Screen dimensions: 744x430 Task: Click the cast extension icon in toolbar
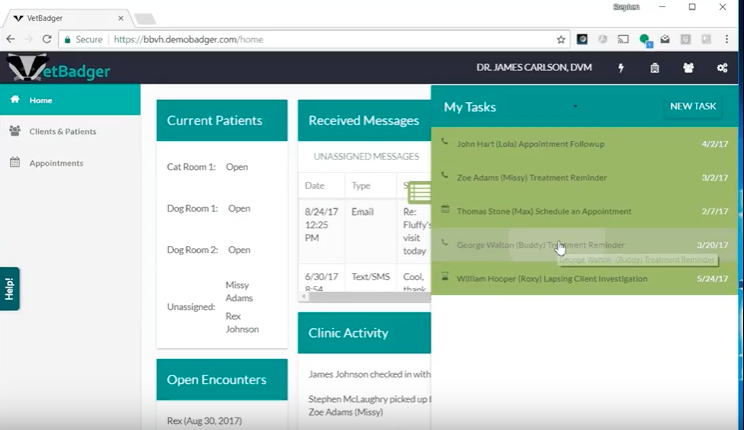coord(623,39)
